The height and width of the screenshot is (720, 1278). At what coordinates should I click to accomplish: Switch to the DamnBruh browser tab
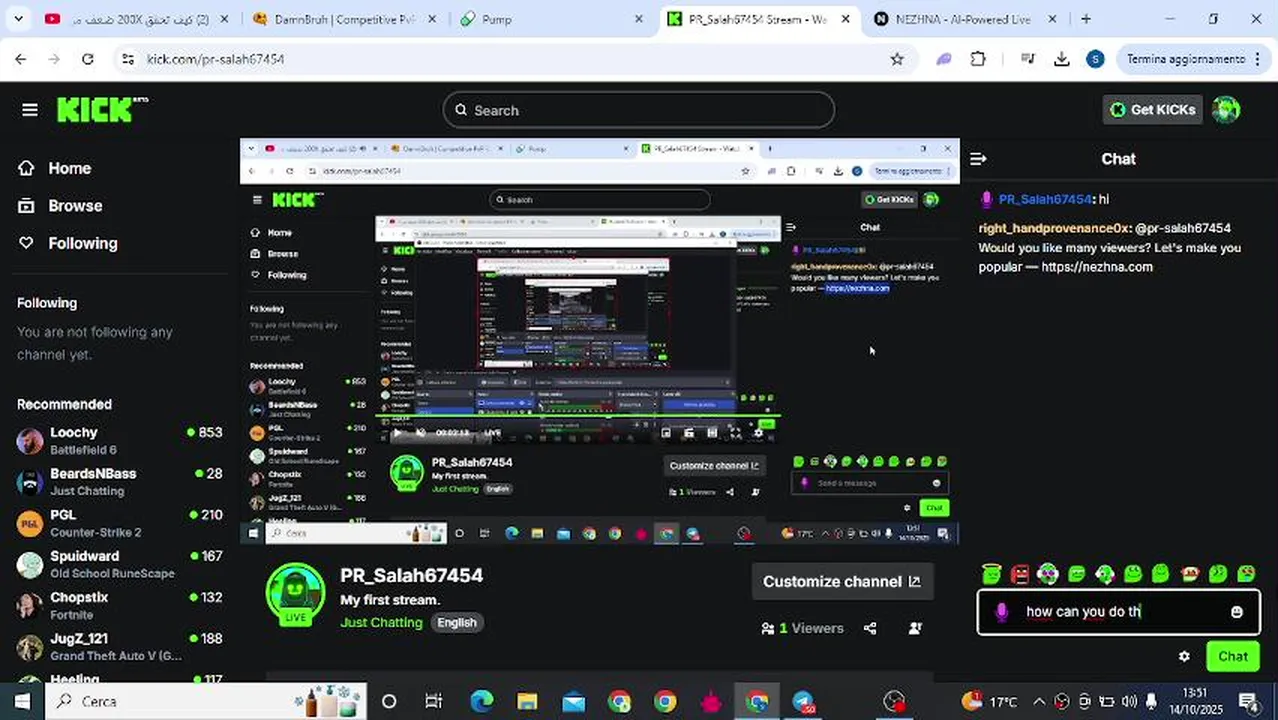coord(343,19)
